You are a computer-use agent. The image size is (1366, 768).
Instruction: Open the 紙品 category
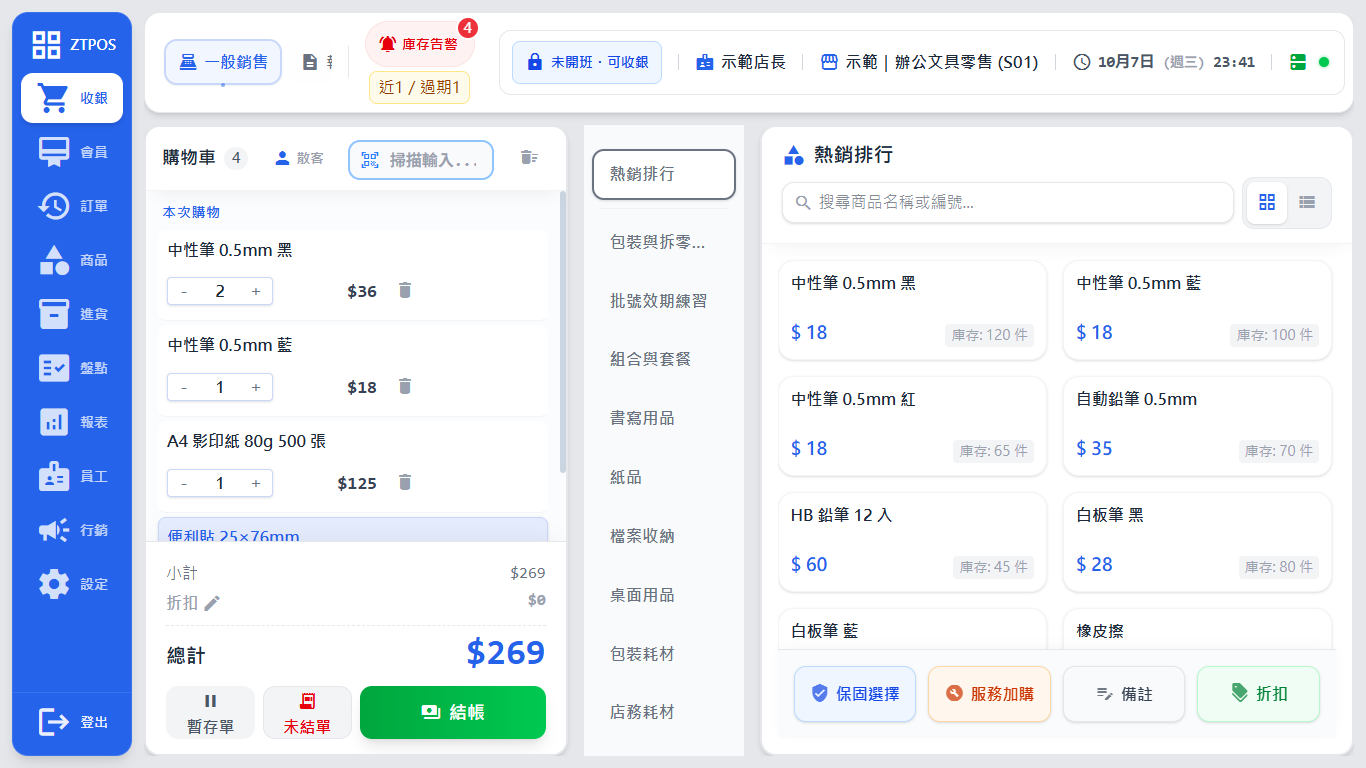(x=664, y=477)
